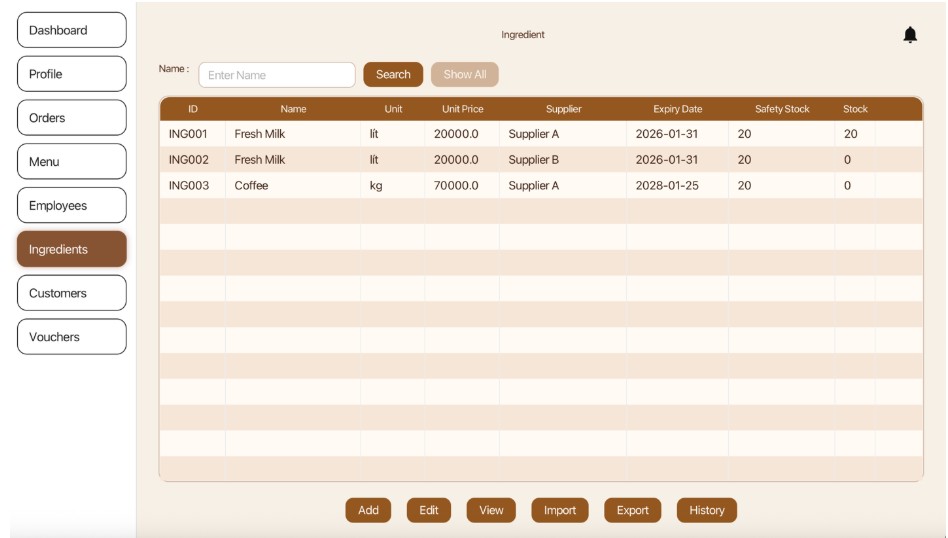The width and height of the screenshot is (948, 538).
Task: Select the Ingredients sidebar item
Action: click(x=72, y=250)
